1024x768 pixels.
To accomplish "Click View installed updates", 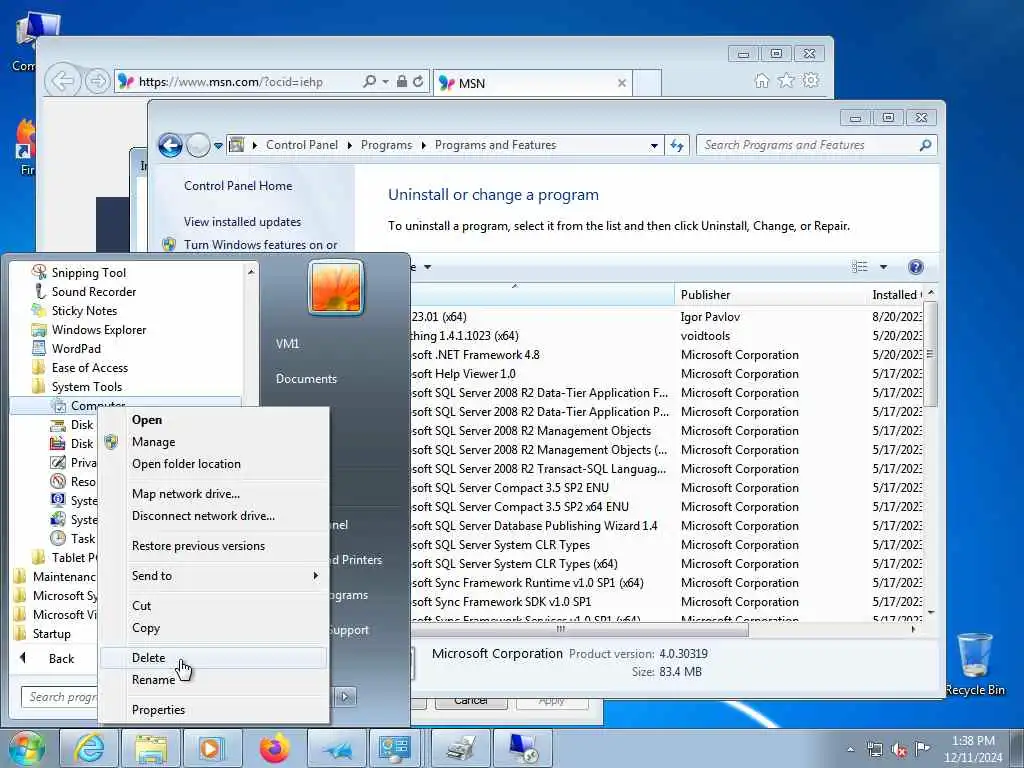I will tap(242, 222).
